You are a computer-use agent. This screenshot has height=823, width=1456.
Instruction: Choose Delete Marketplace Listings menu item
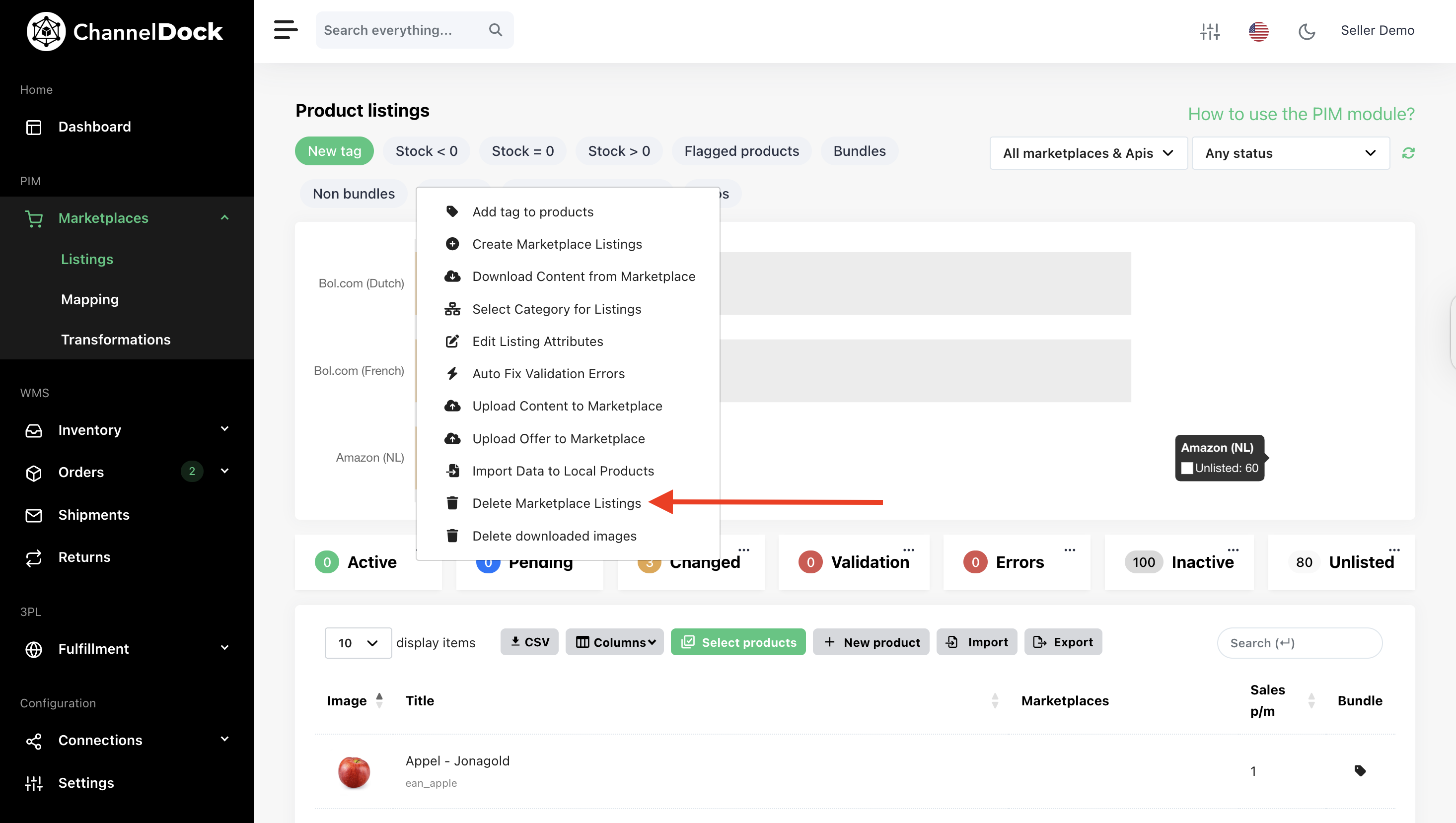click(556, 503)
